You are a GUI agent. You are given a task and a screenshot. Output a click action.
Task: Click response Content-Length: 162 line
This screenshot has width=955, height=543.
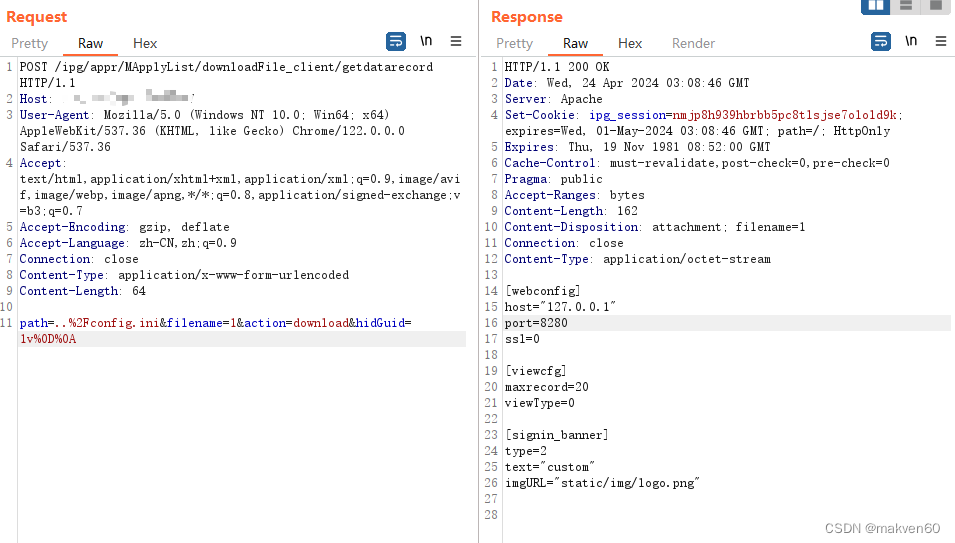pos(571,211)
